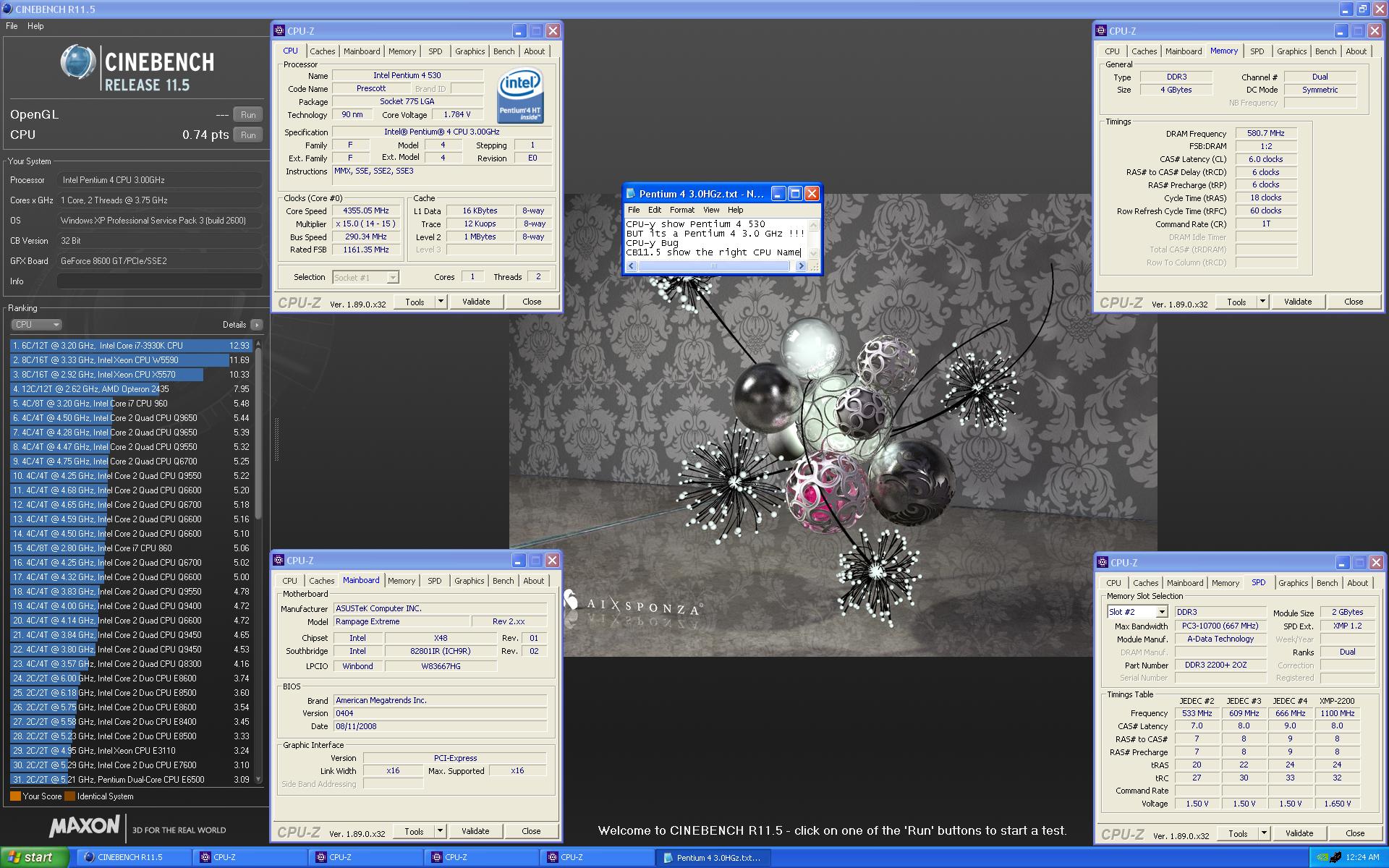The height and width of the screenshot is (868, 1389).
Task: Open About tab in top-right CPU-Z
Action: [x=1356, y=51]
